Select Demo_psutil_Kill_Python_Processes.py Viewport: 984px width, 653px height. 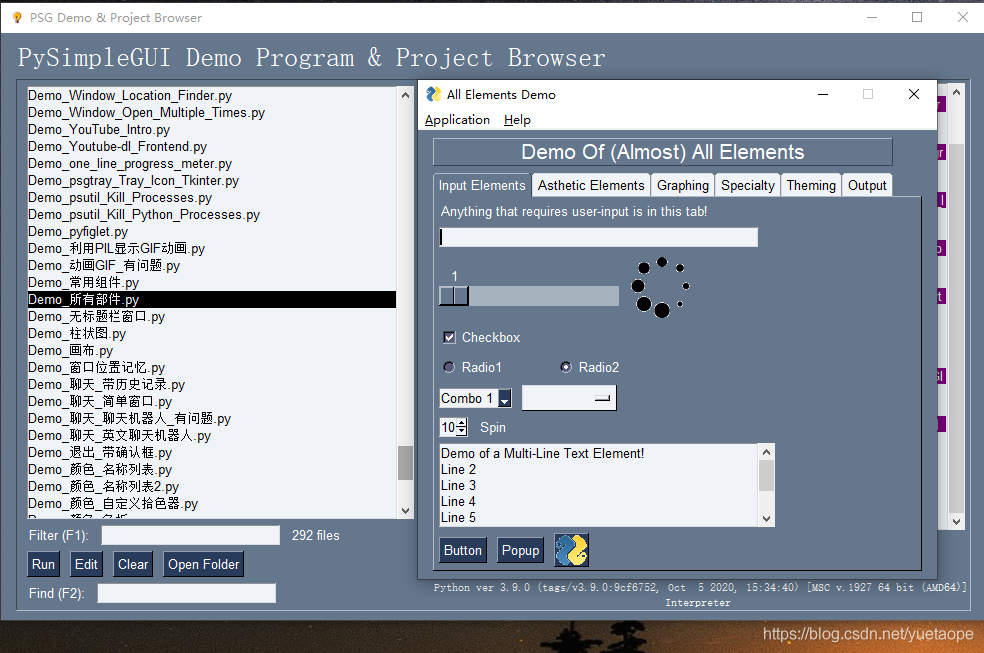click(x=211, y=214)
